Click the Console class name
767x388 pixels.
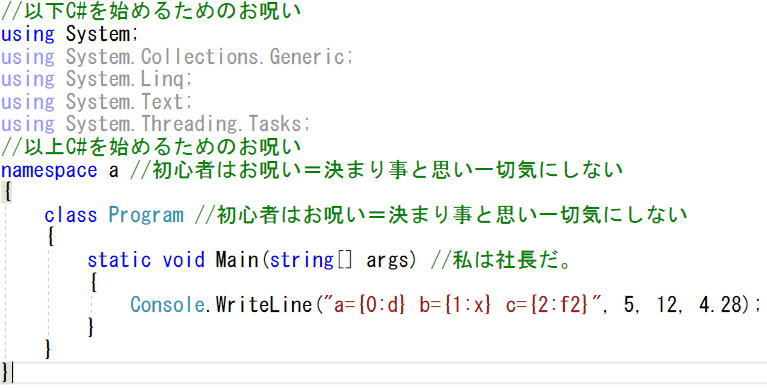(167, 304)
